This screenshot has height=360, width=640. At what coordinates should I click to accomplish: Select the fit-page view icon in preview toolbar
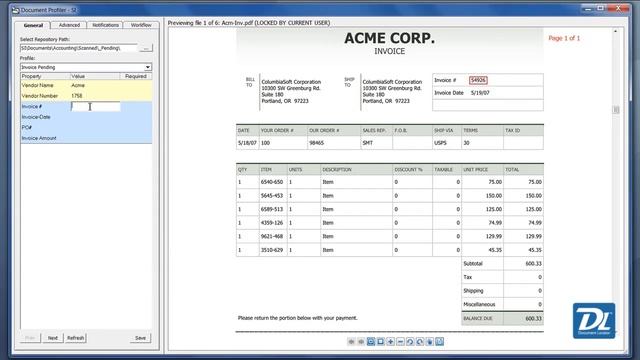380,342
